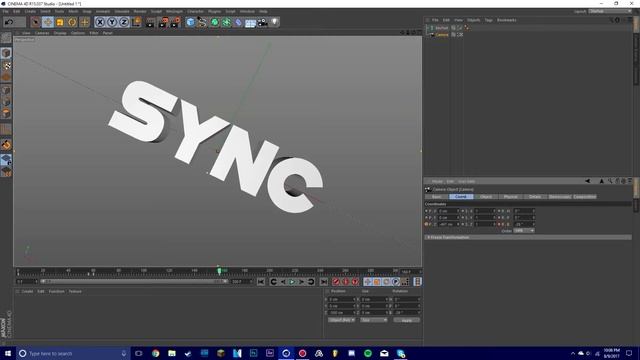The image size is (640, 360).
Task: Click the Record Active Objects button
Action: (x=336, y=282)
